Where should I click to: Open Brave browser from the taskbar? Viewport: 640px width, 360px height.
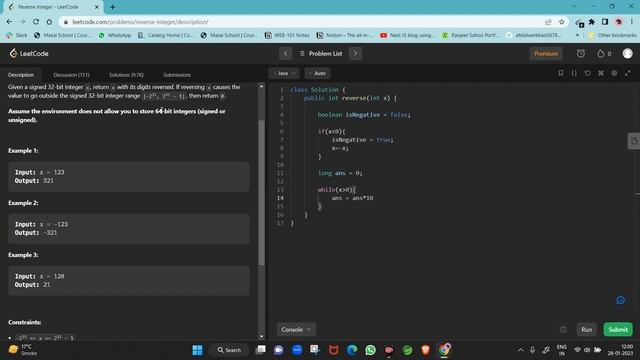[425, 350]
